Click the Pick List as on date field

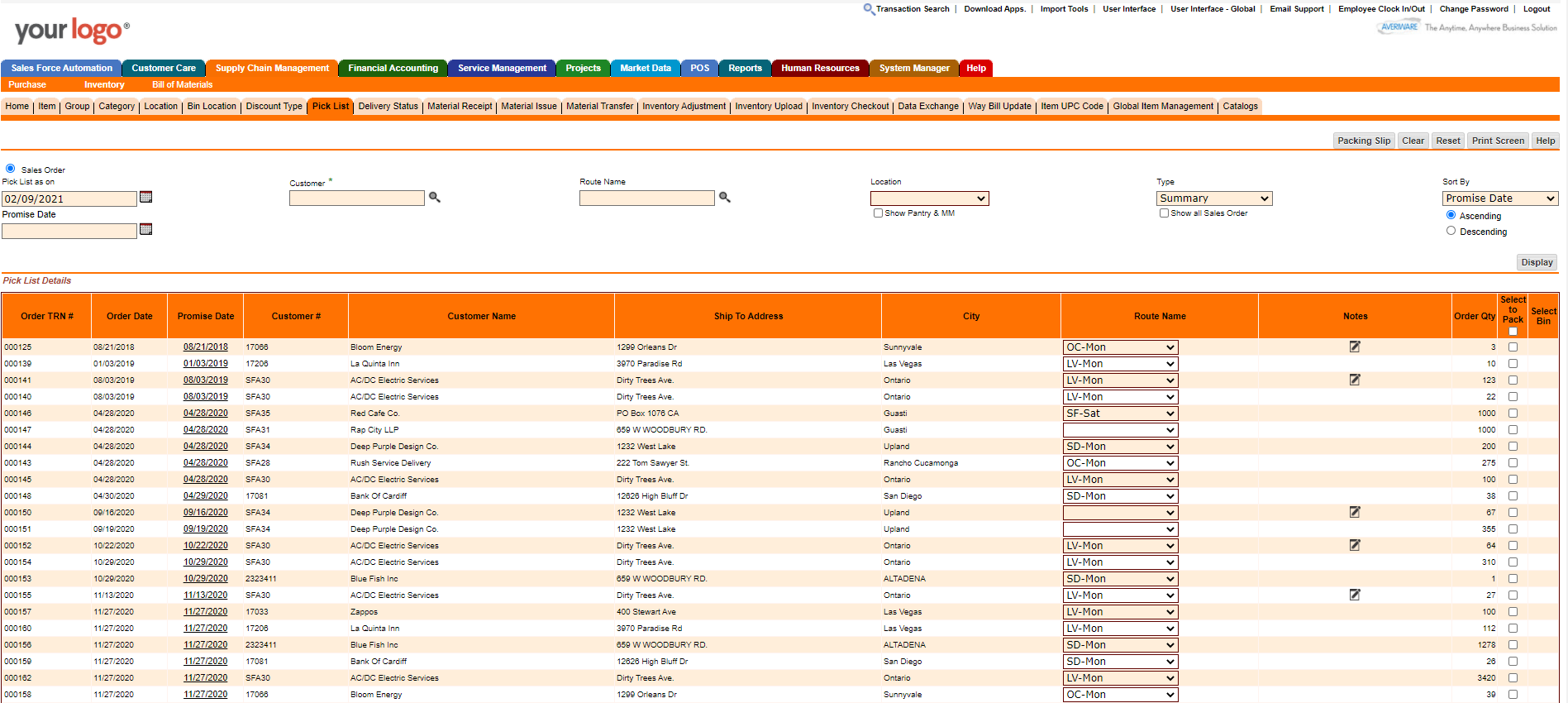69,198
